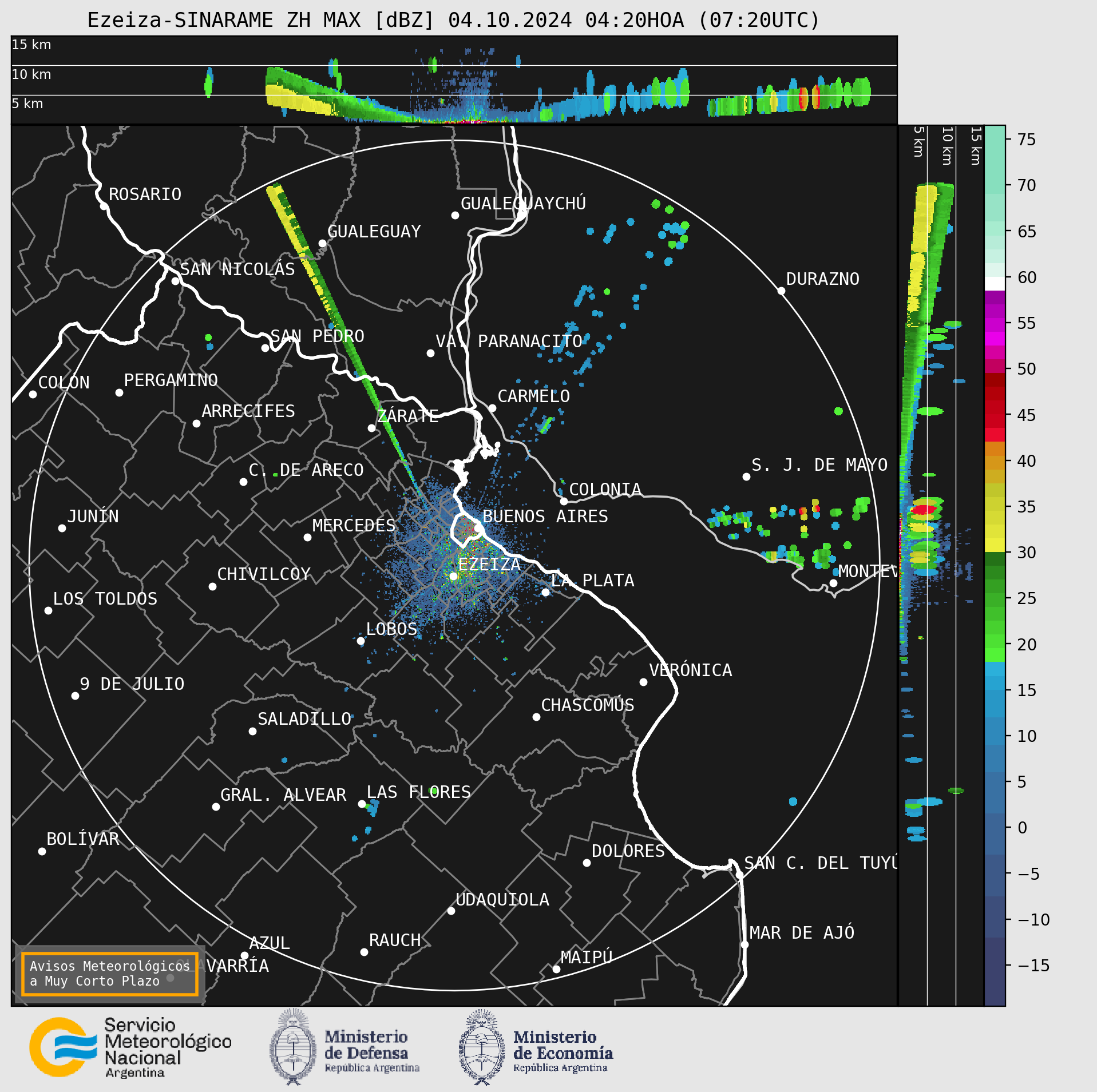Image resolution: width=1097 pixels, height=1092 pixels.
Task: Click the MAIPÚ label
Action: [587, 957]
